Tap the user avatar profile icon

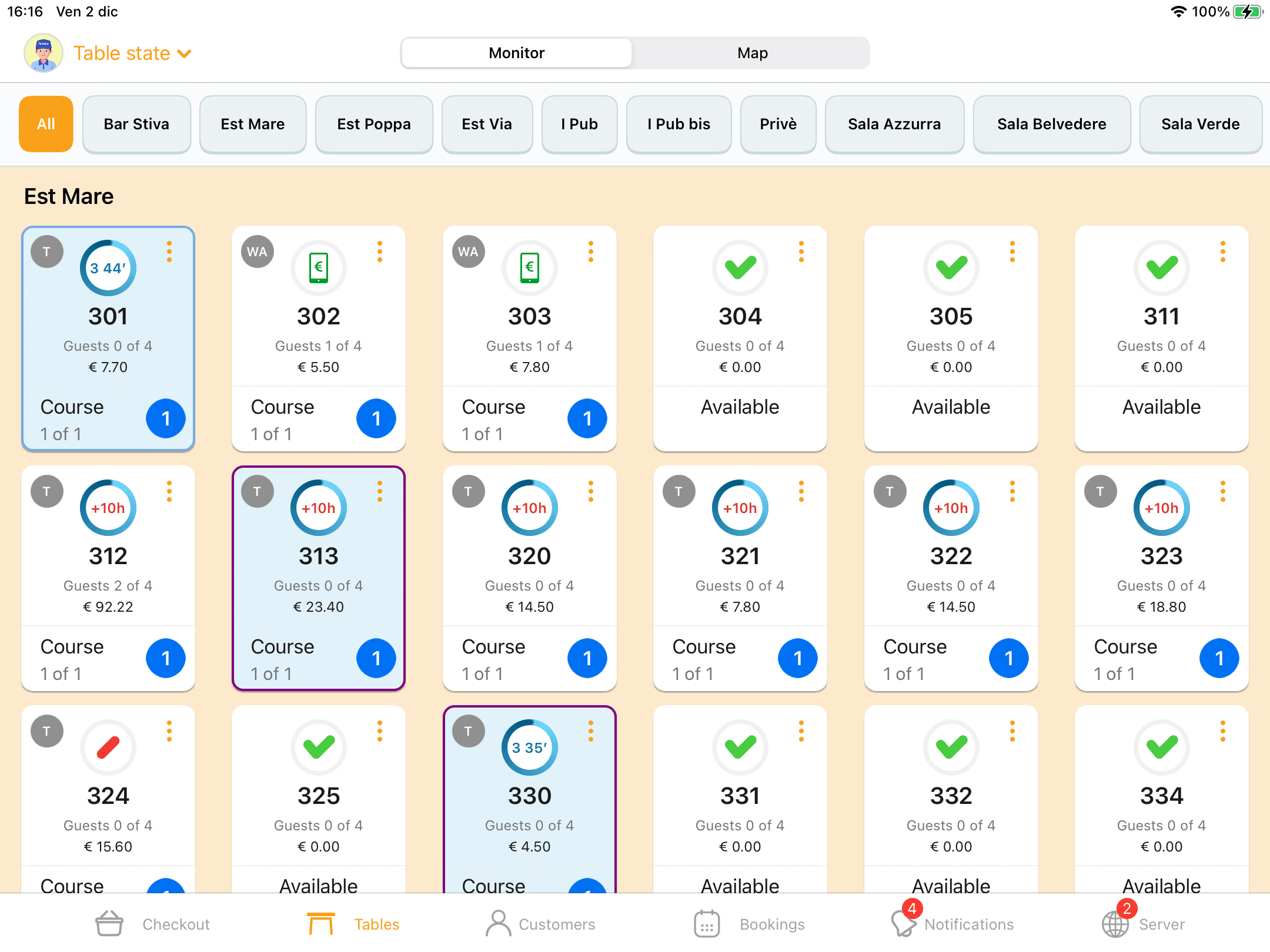click(x=44, y=53)
